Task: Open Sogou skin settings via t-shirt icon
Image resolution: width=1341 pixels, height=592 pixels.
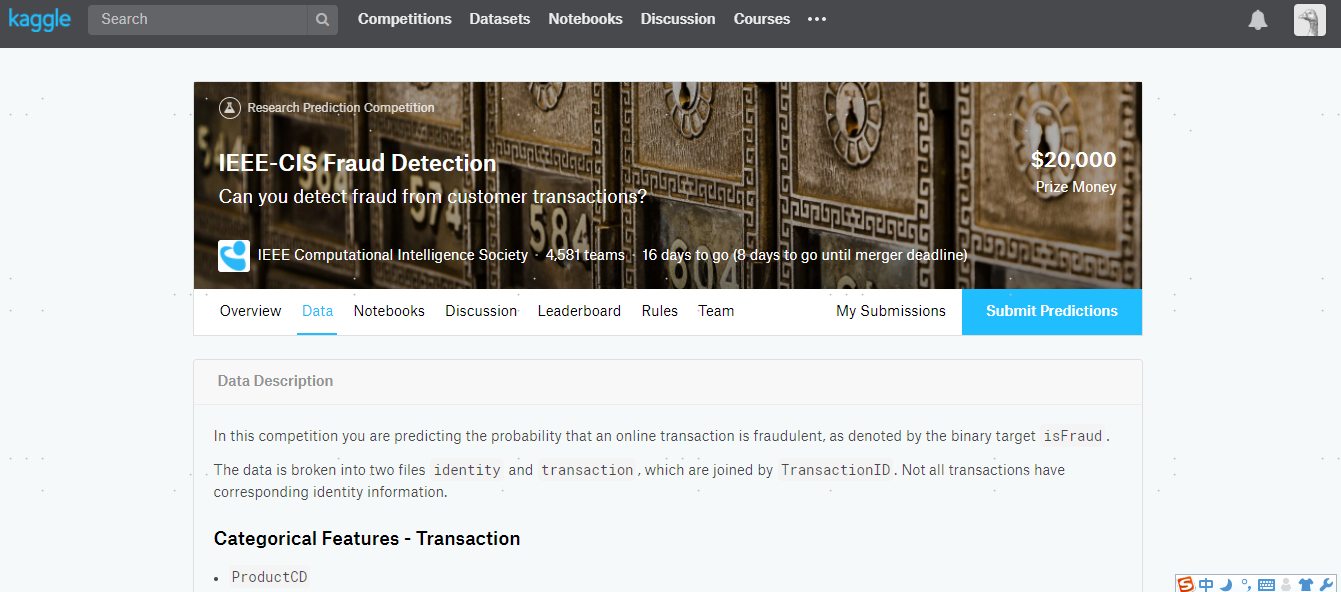Action: click(x=1304, y=583)
